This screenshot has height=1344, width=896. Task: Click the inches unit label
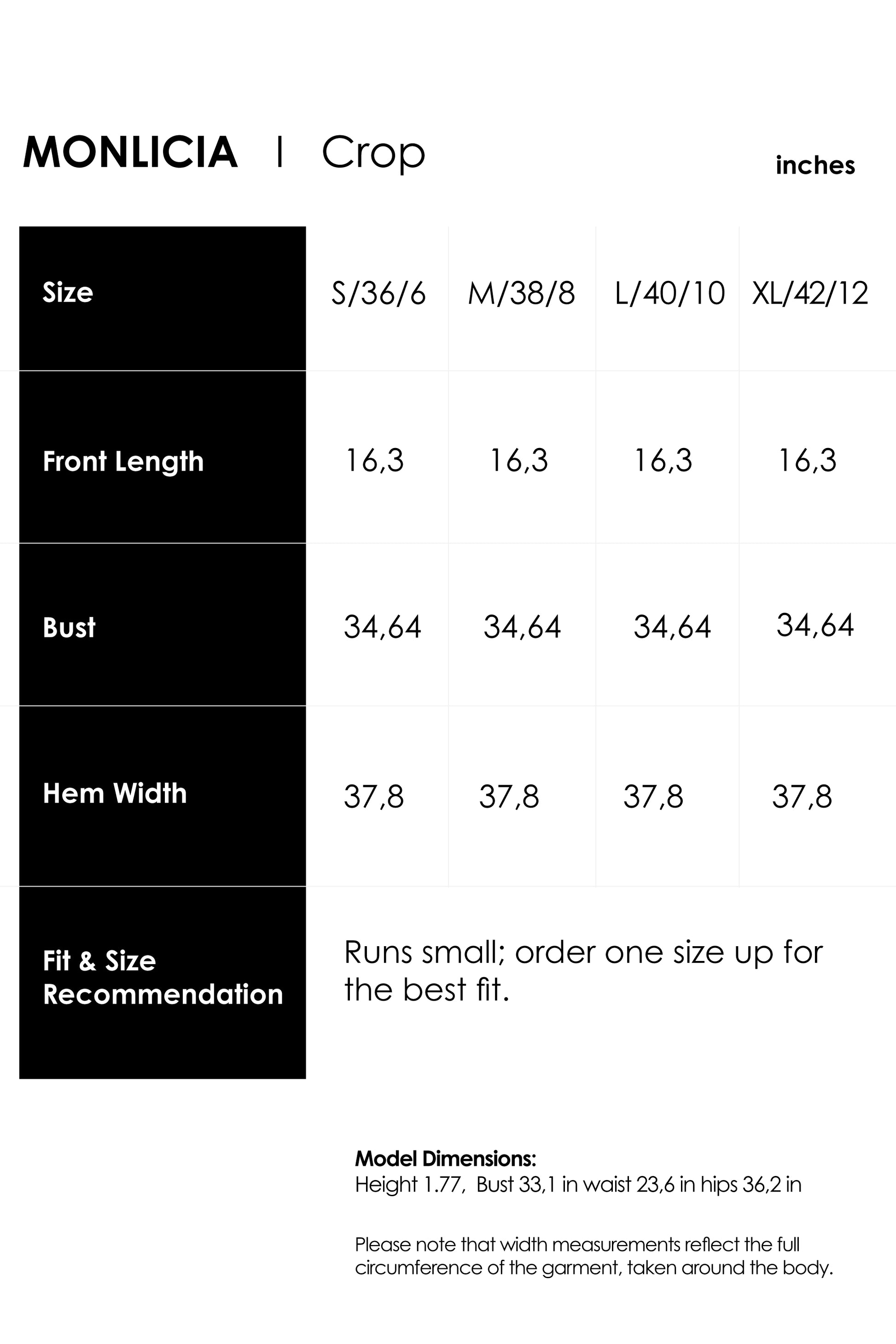(x=815, y=165)
